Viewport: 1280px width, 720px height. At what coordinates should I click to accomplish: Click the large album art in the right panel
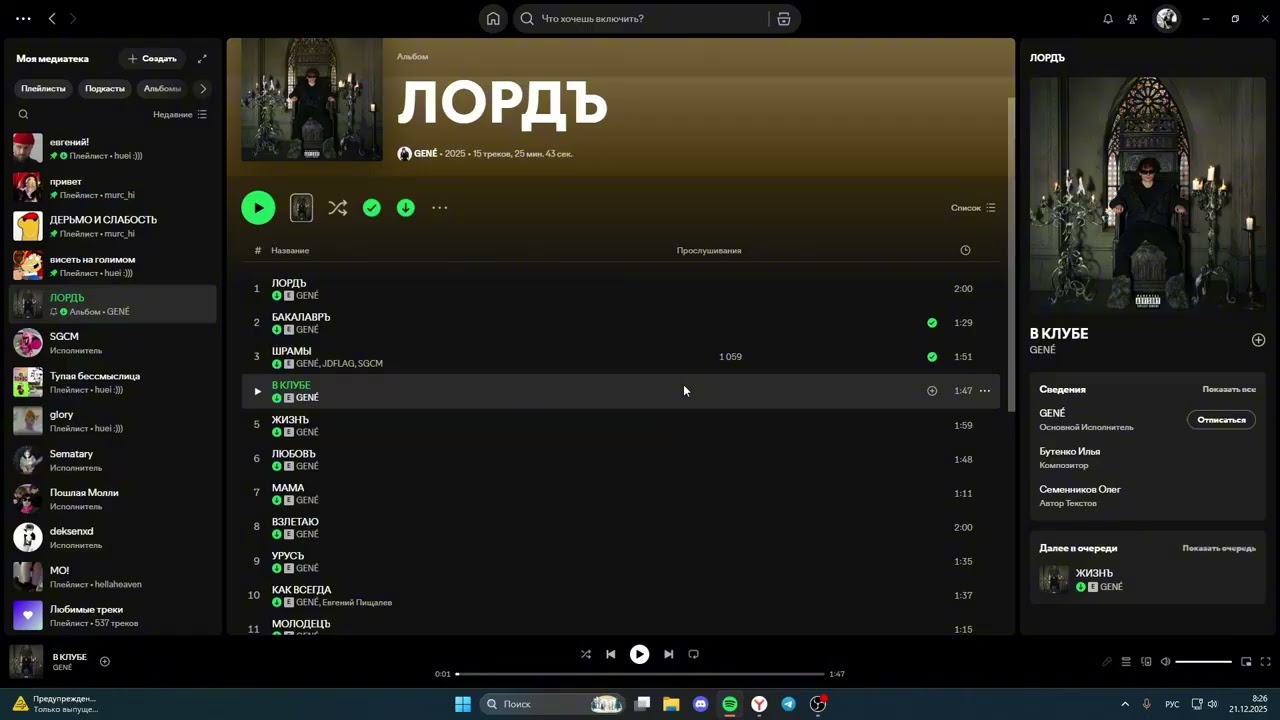(1147, 194)
